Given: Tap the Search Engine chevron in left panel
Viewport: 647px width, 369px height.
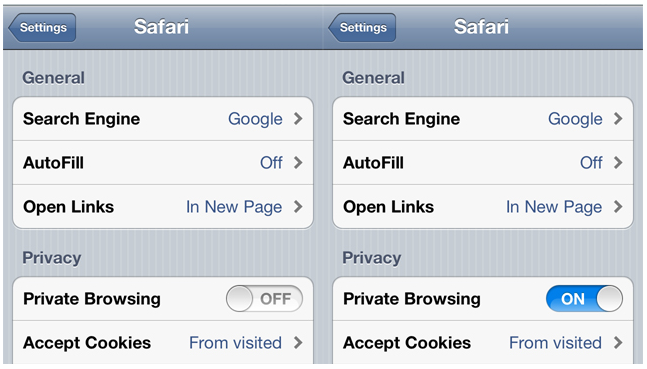Looking at the screenshot, I should coord(298,119).
